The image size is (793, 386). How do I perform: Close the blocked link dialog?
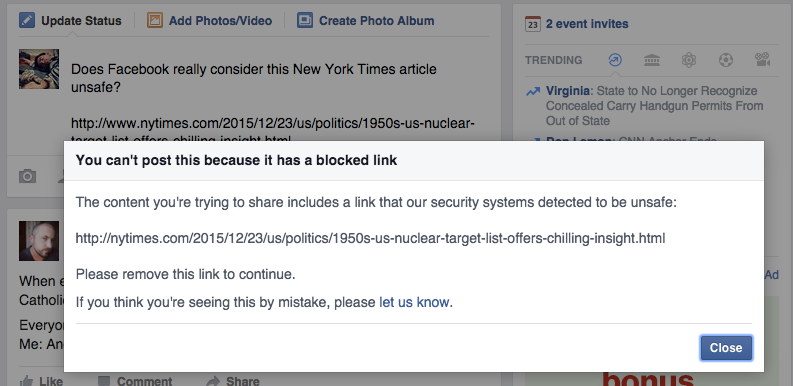(x=726, y=348)
